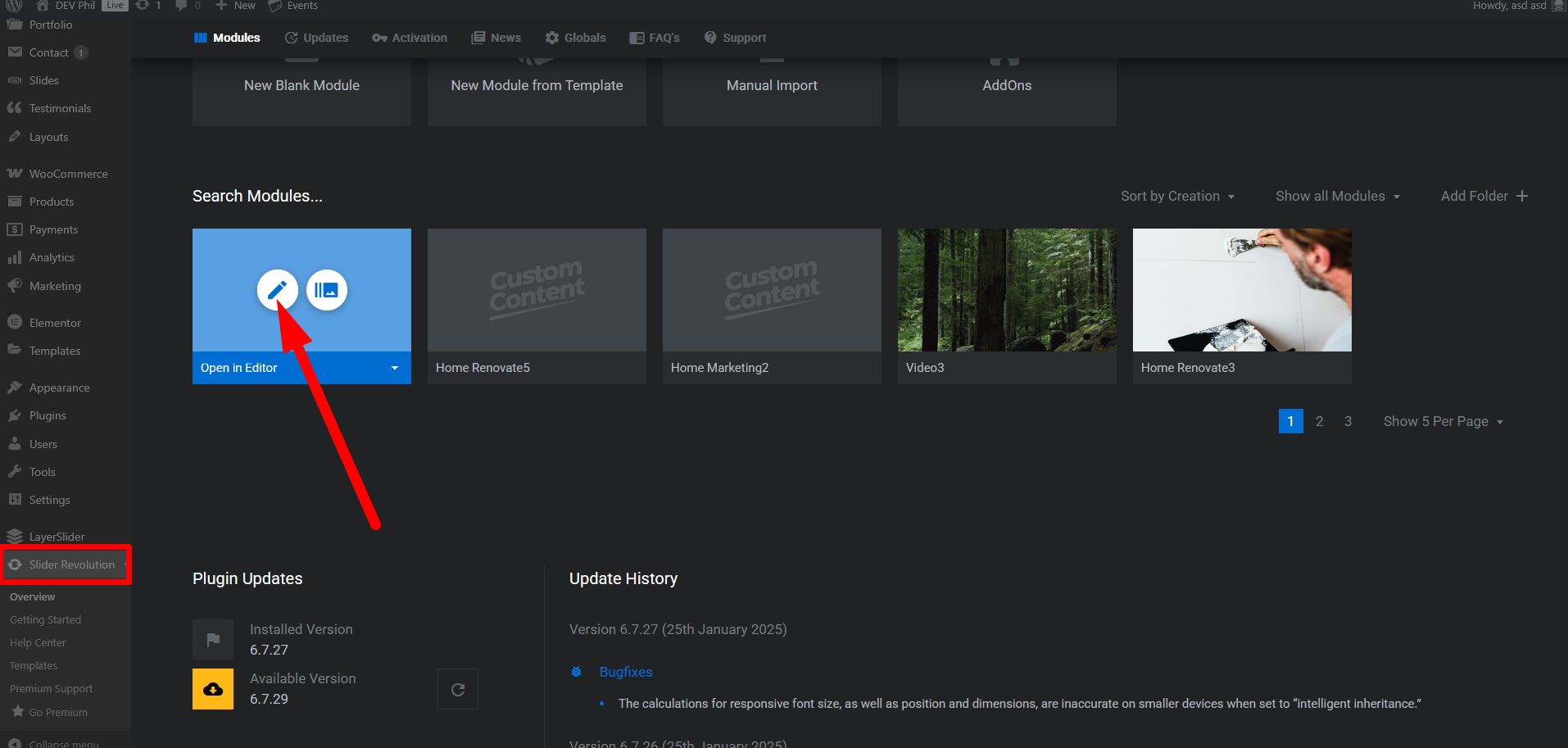Click the pencil edit icon on module
Screen dimensions: 1568x748
click(x=277, y=290)
